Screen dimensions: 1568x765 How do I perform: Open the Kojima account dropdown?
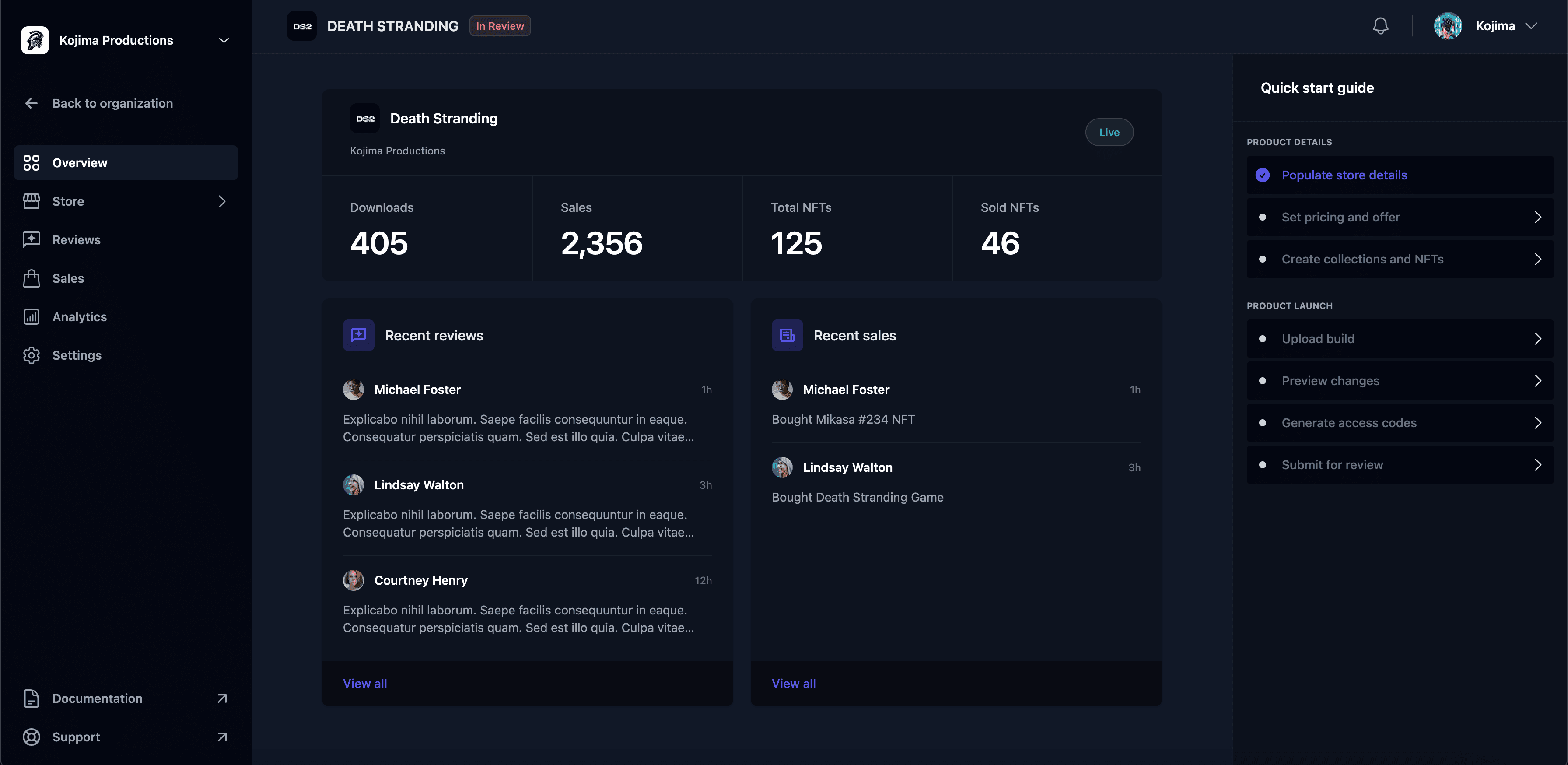(x=1532, y=25)
